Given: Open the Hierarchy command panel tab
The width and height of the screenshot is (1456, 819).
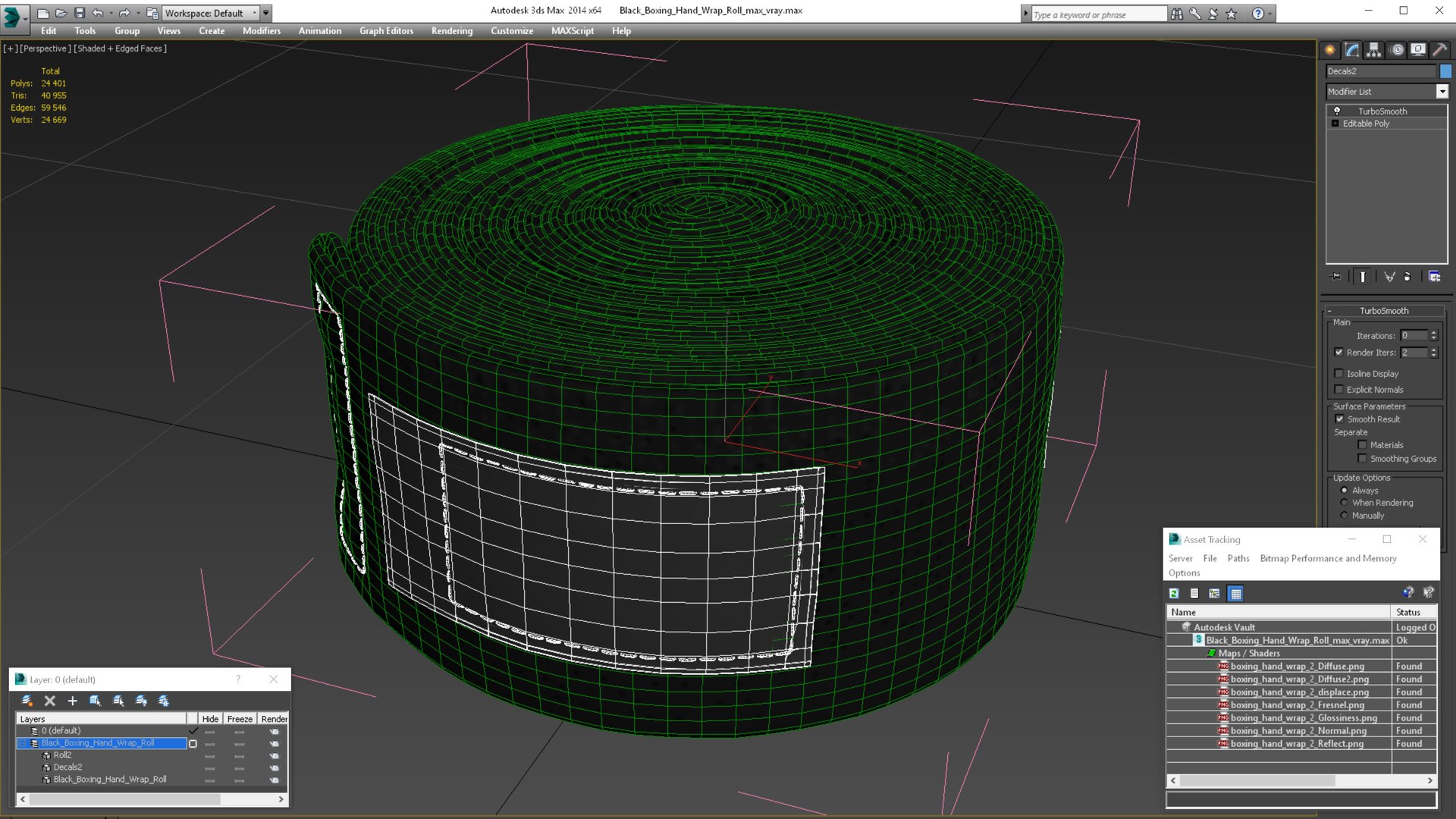Looking at the screenshot, I should [x=1373, y=50].
